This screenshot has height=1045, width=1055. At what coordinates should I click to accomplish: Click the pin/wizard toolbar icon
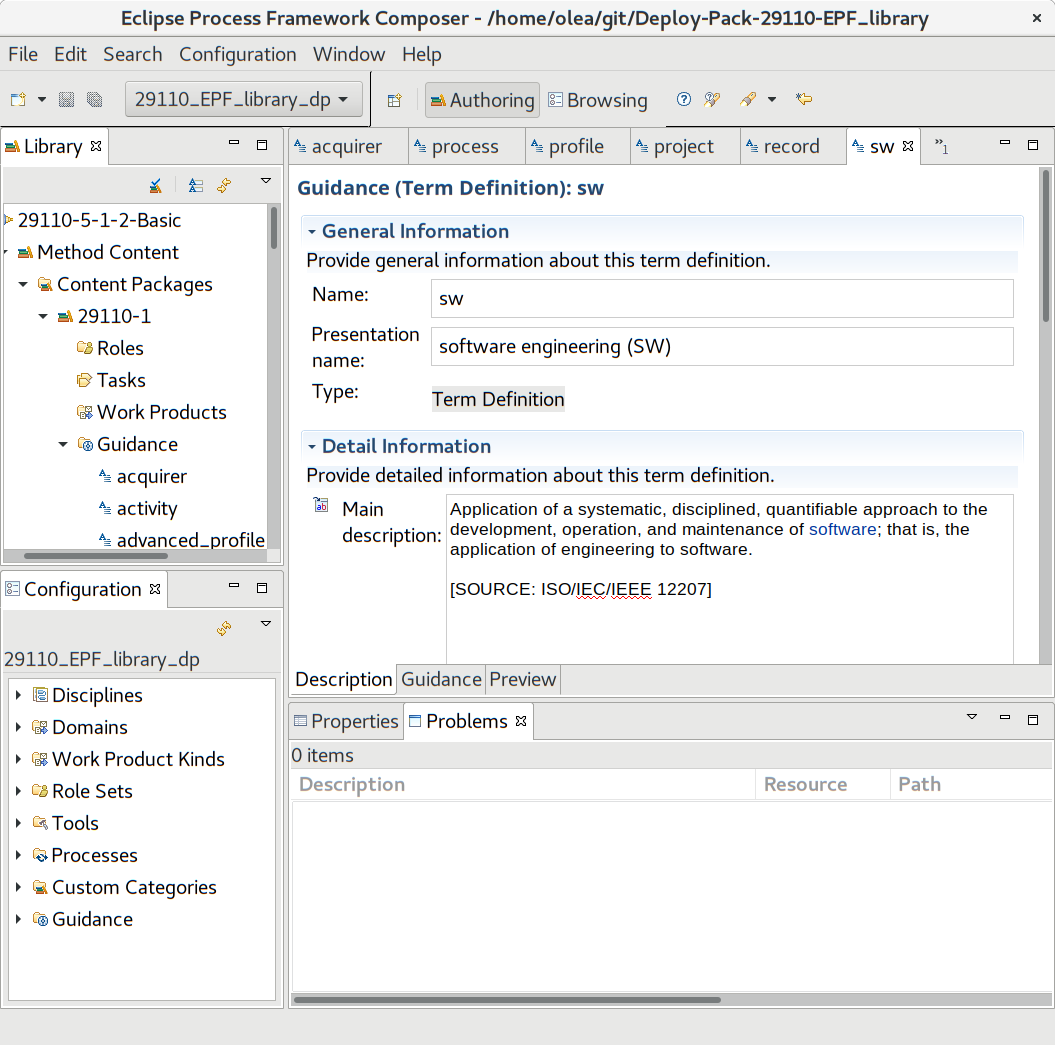[748, 100]
